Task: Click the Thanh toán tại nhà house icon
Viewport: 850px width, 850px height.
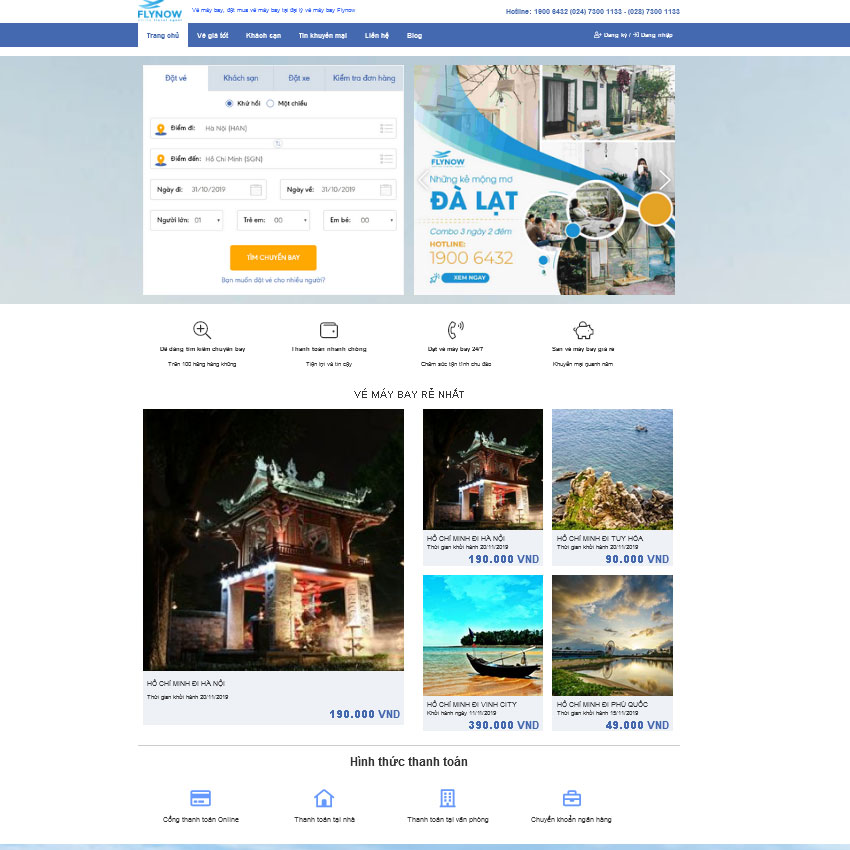Action: click(x=324, y=798)
